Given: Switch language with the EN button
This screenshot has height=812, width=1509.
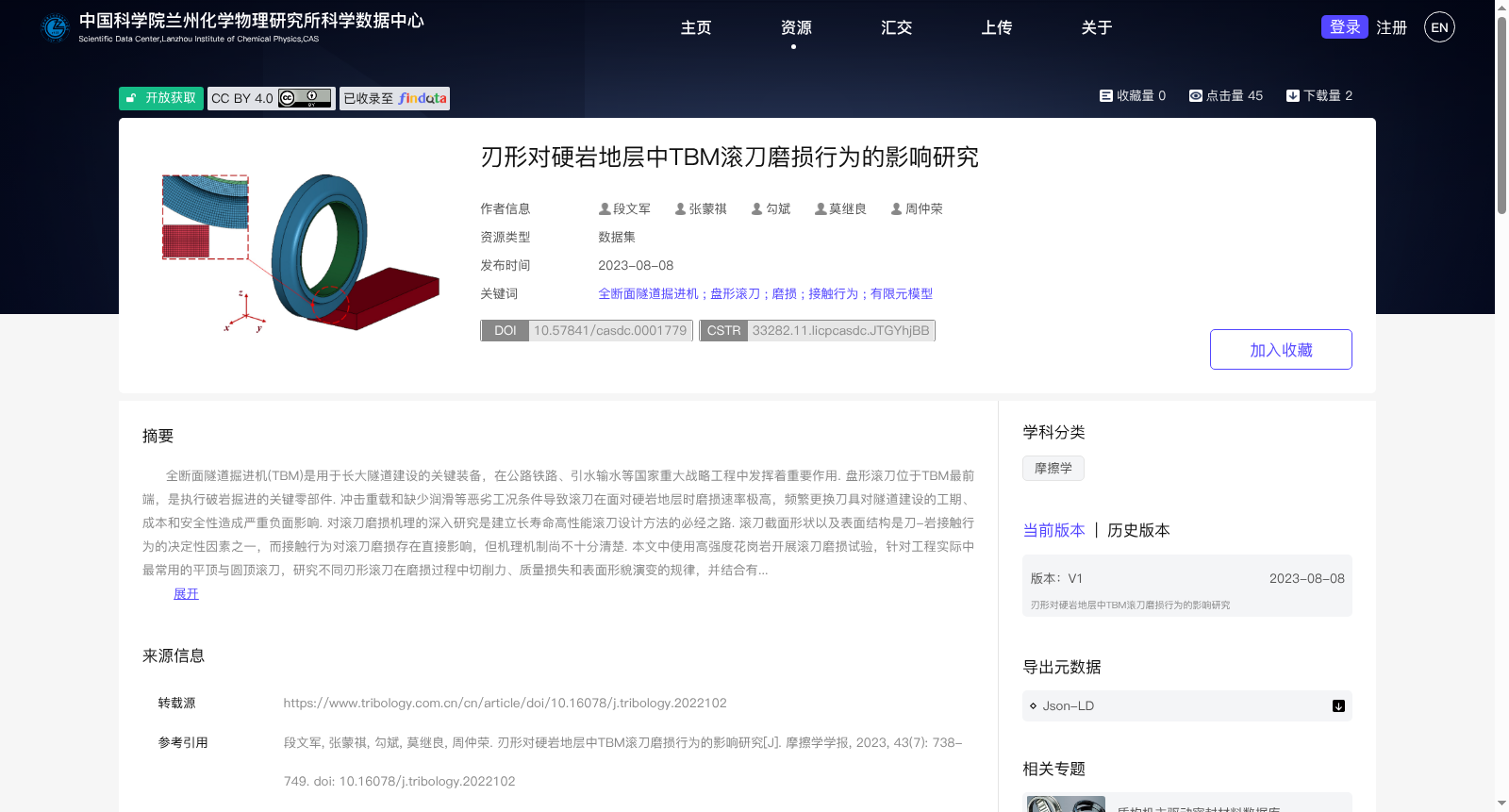Looking at the screenshot, I should (x=1439, y=27).
